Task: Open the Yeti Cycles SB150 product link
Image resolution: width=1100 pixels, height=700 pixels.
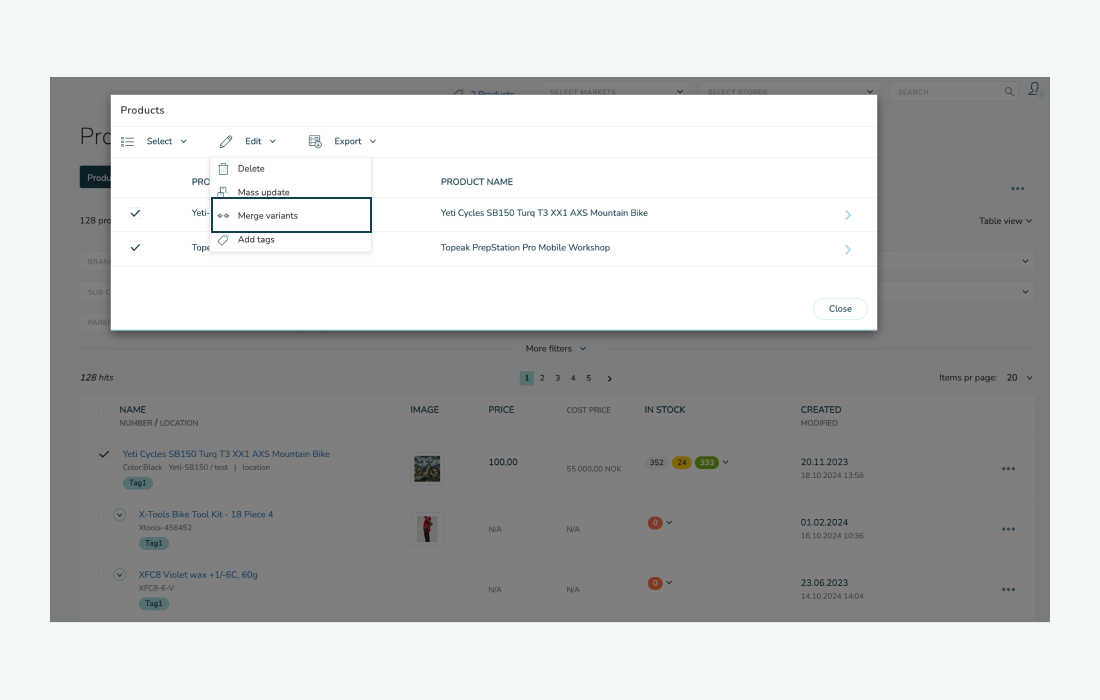Action: pyautogui.click(x=228, y=453)
